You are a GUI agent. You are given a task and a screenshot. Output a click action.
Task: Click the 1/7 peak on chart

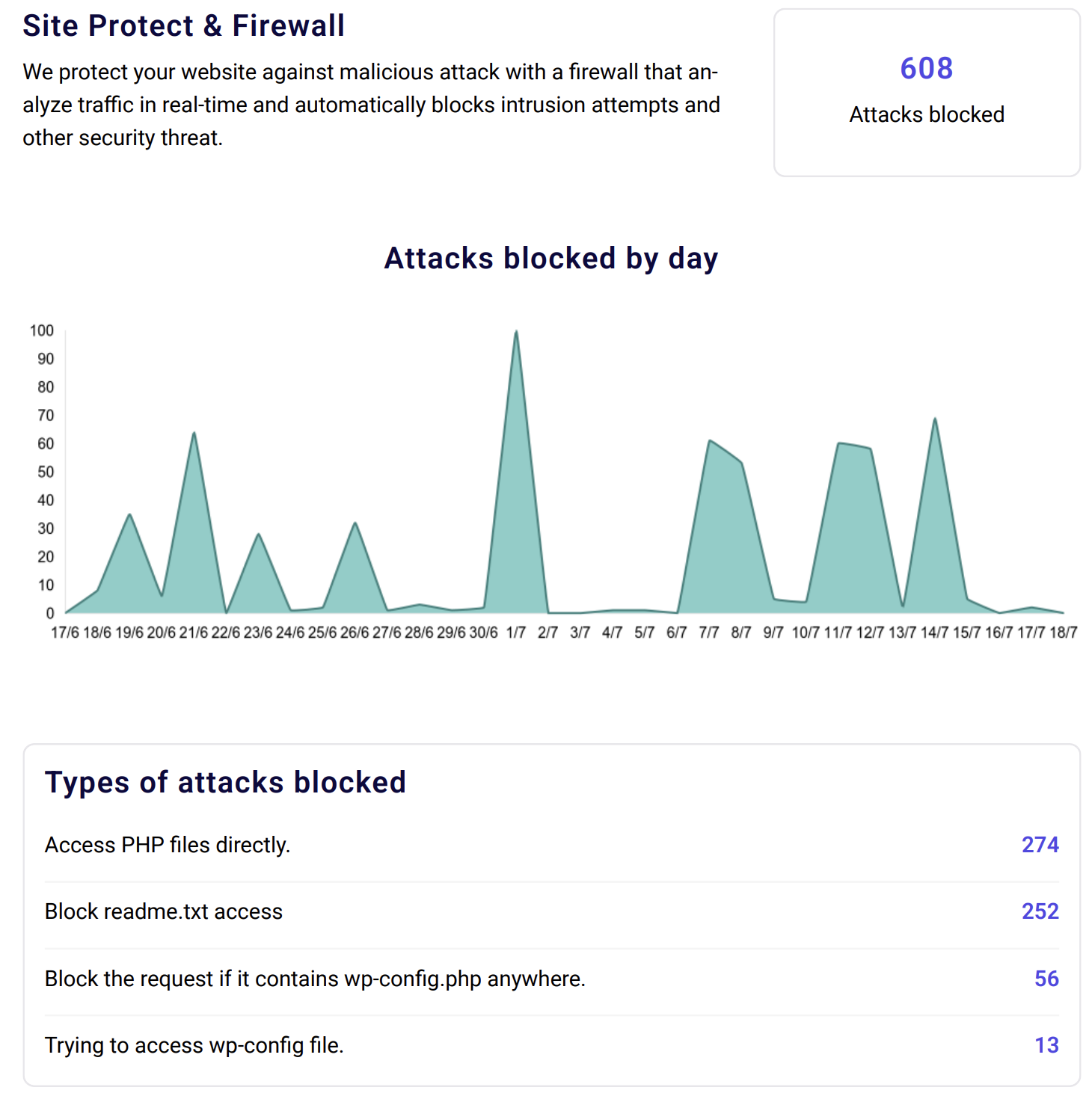click(516, 333)
